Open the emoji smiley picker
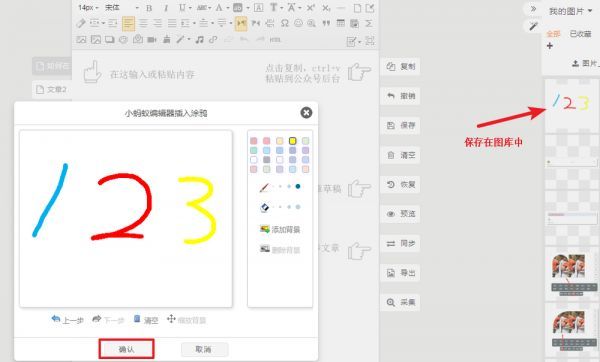 (x=298, y=23)
